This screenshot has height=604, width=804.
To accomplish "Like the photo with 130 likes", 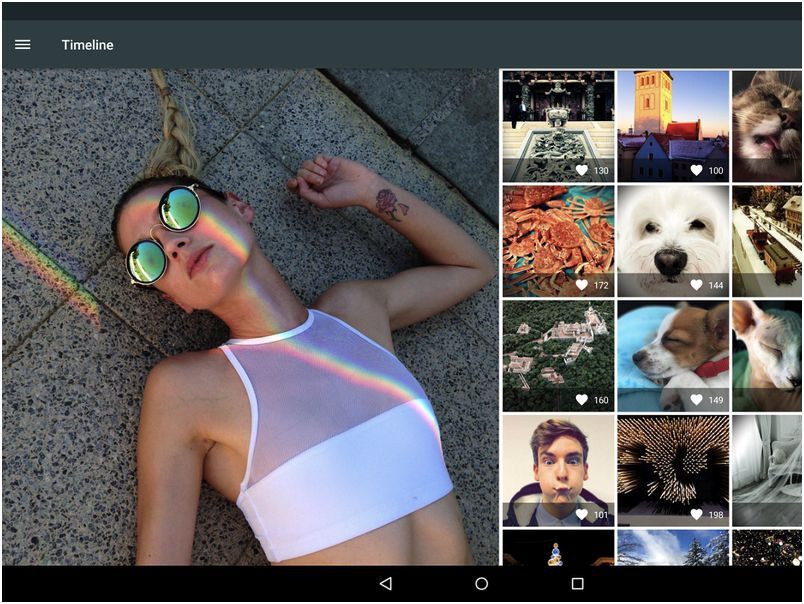I will [x=581, y=170].
